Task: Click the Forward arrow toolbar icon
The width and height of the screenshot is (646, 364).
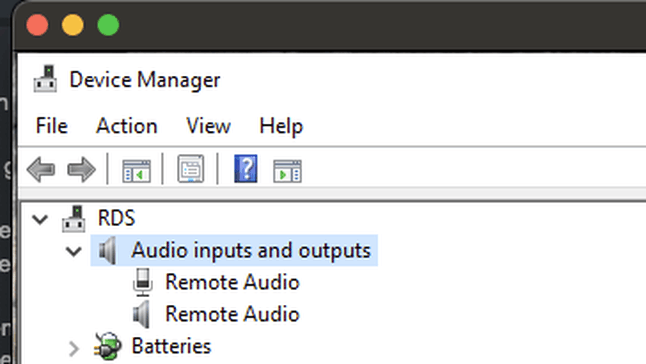Action: 82,169
